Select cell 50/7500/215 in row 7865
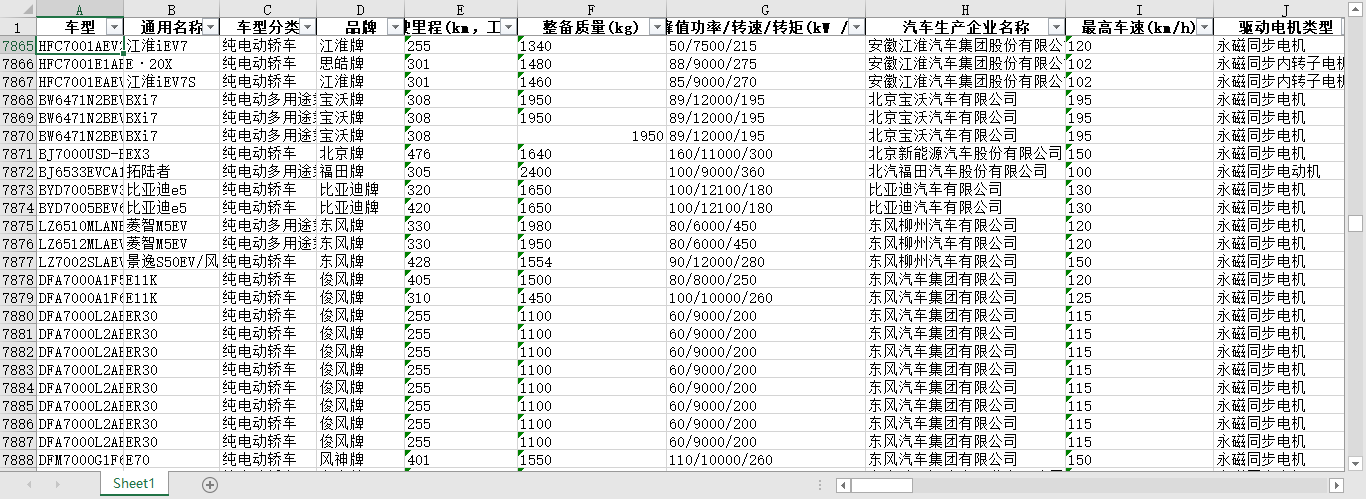The width and height of the screenshot is (1366, 499). click(x=766, y=45)
